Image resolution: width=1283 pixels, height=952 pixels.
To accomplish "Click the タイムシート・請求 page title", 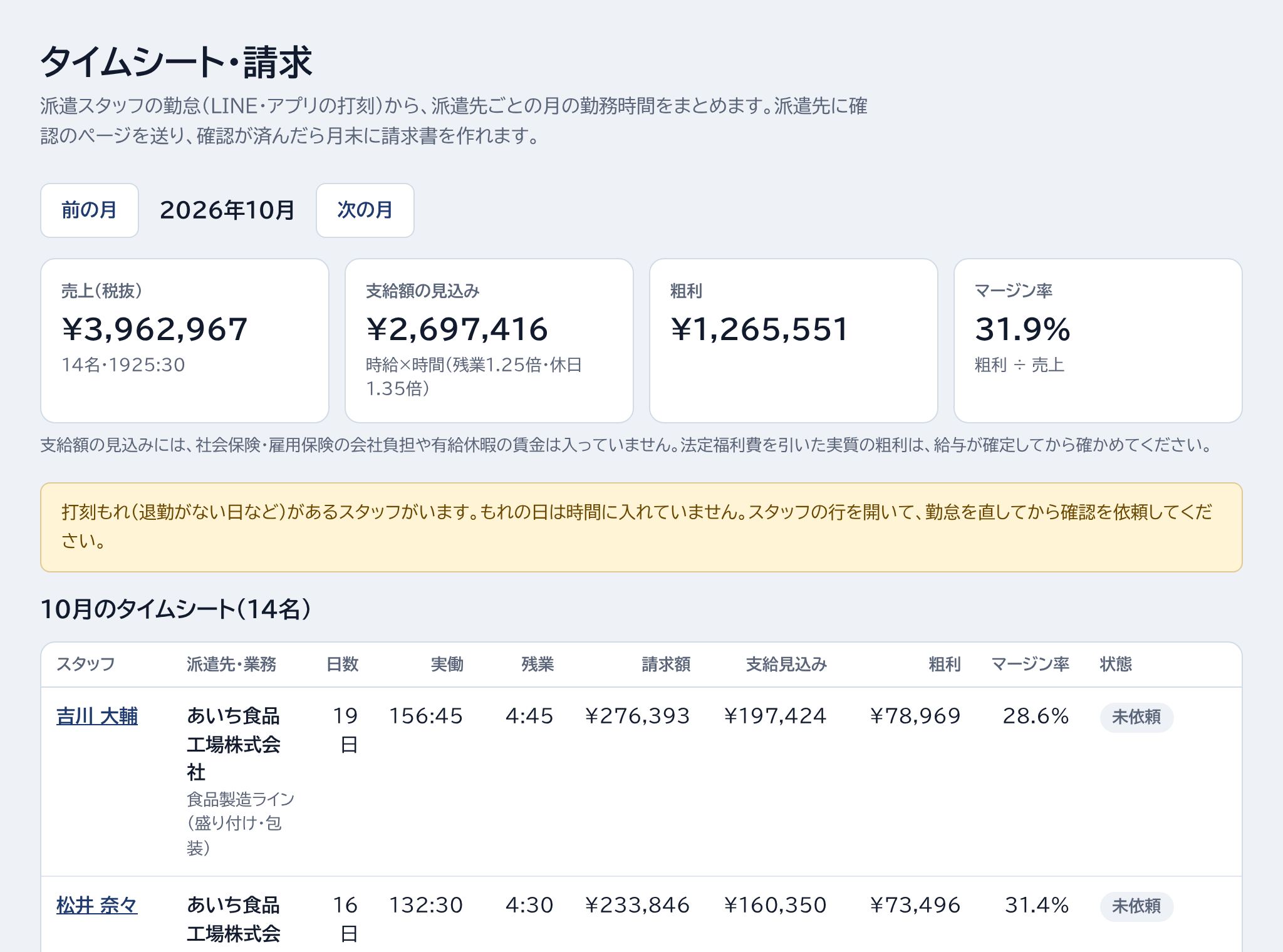I will [x=177, y=62].
